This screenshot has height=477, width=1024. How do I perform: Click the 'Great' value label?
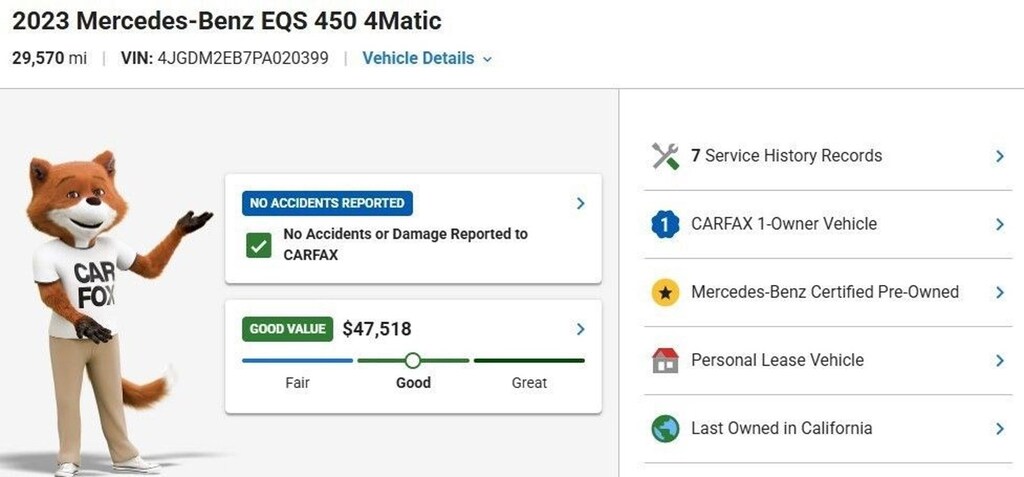point(529,383)
